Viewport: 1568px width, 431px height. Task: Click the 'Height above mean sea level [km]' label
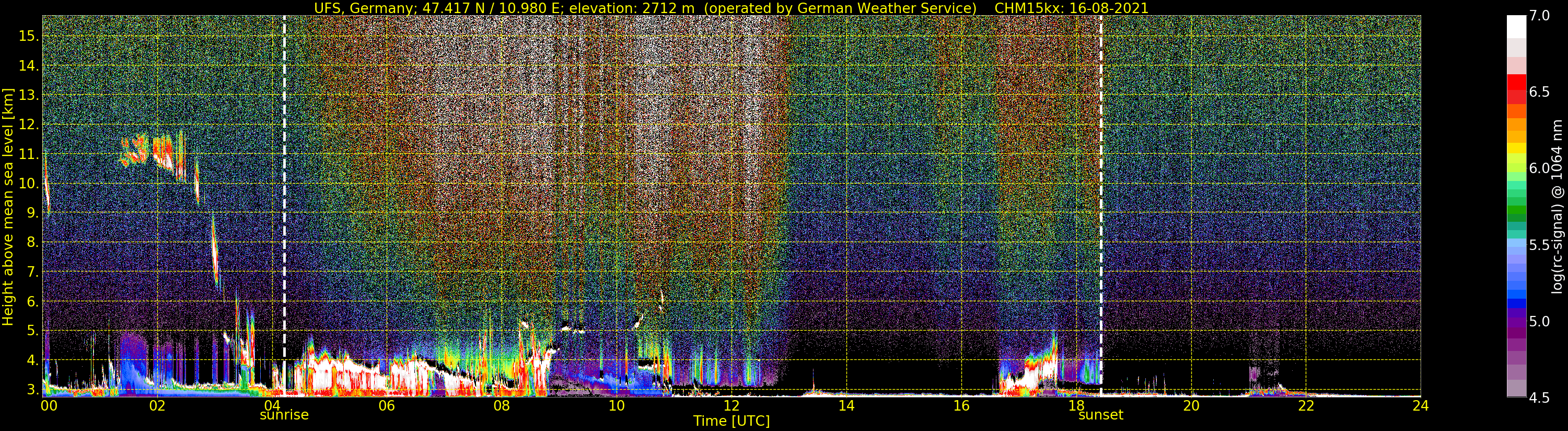pos(8,207)
